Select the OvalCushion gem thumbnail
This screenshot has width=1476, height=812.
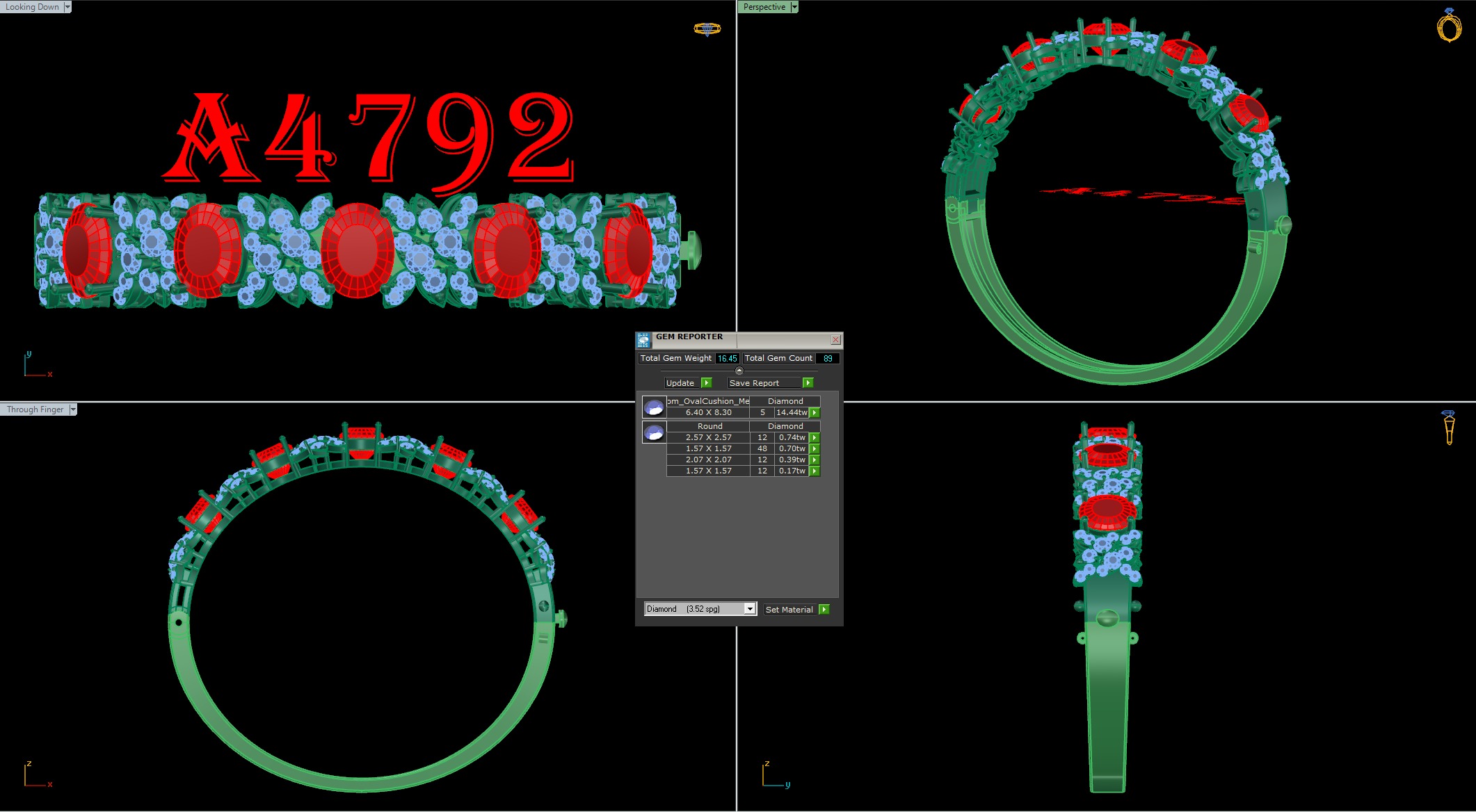point(654,407)
